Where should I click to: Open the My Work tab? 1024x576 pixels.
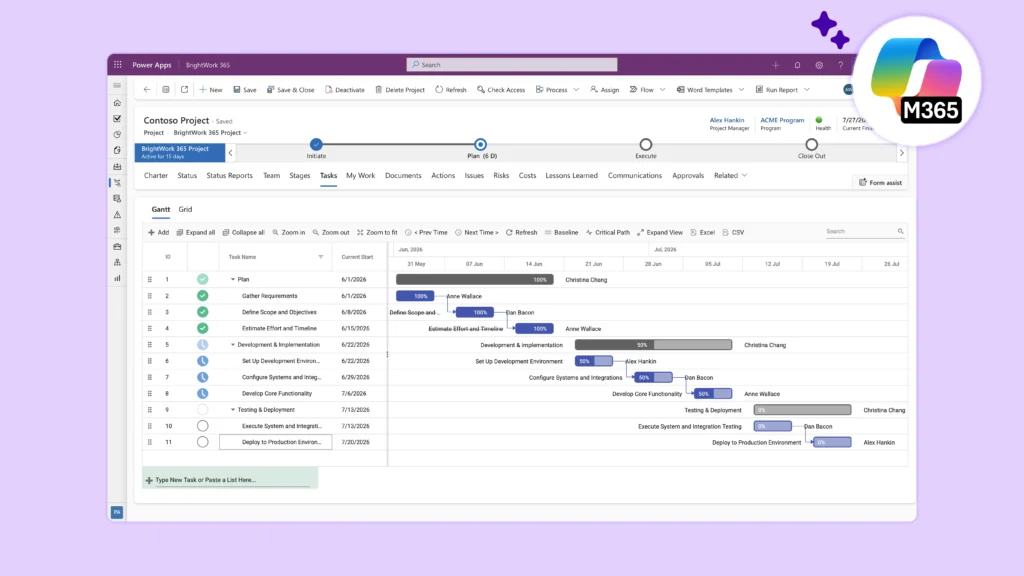point(360,175)
